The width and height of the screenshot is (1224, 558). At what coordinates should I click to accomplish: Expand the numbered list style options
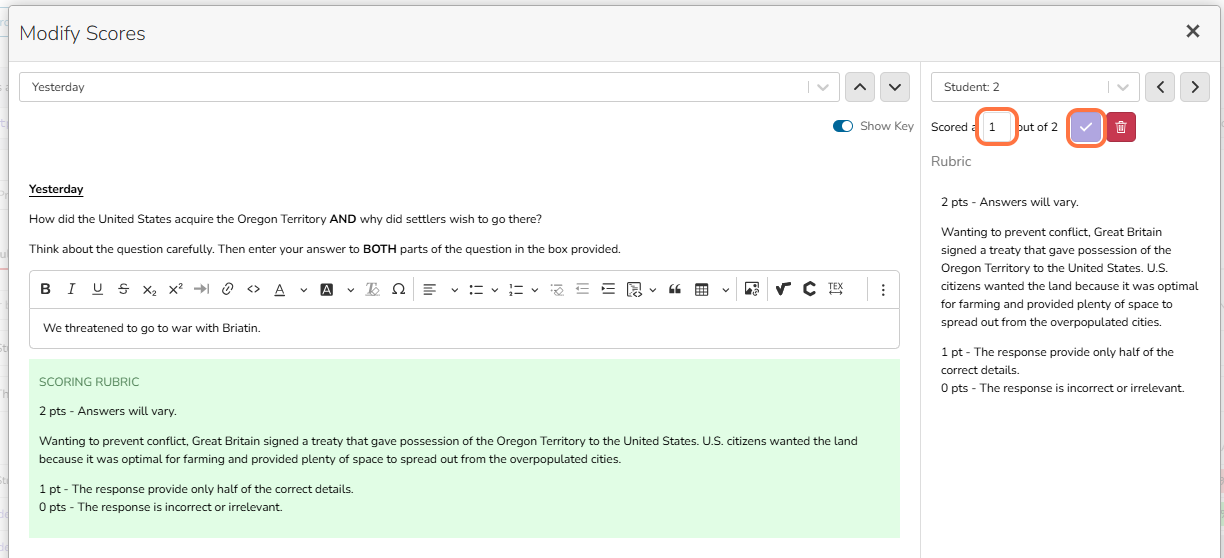click(535, 290)
